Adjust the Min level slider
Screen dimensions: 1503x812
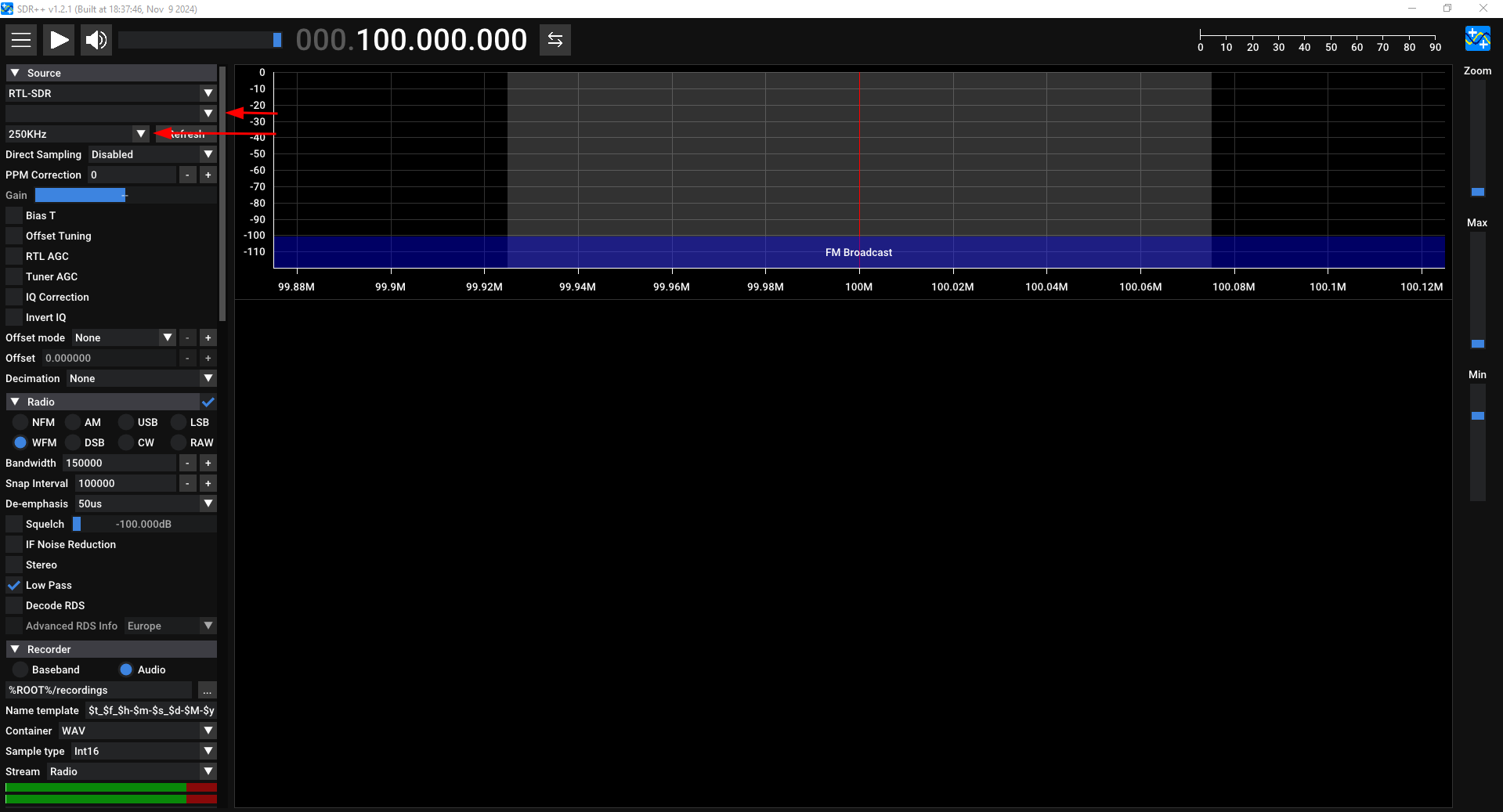(x=1478, y=442)
